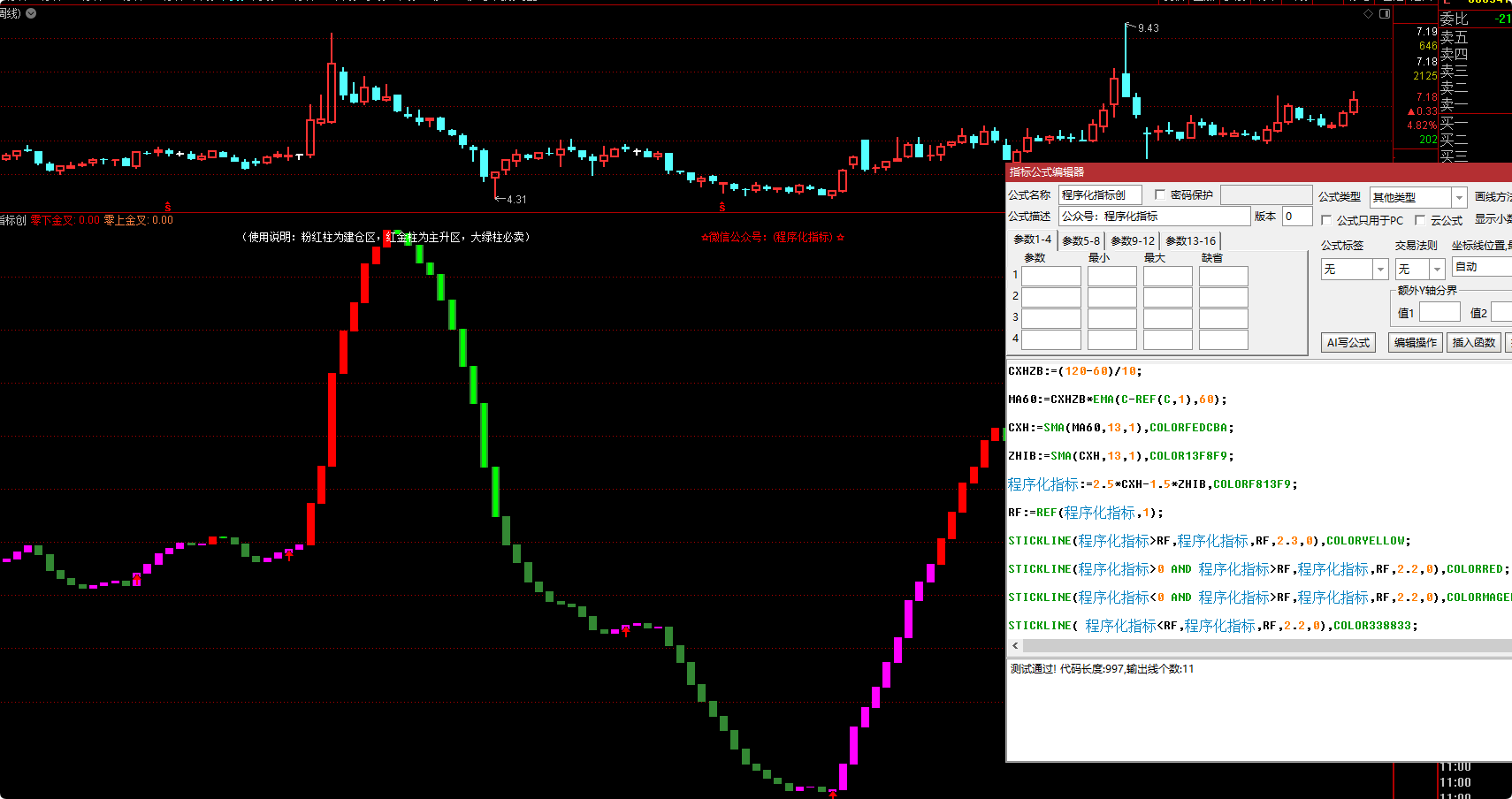Click the 插入函数 button
This screenshot has height=799, width=1512.
pyautogui.click(x=1473, y=342)
